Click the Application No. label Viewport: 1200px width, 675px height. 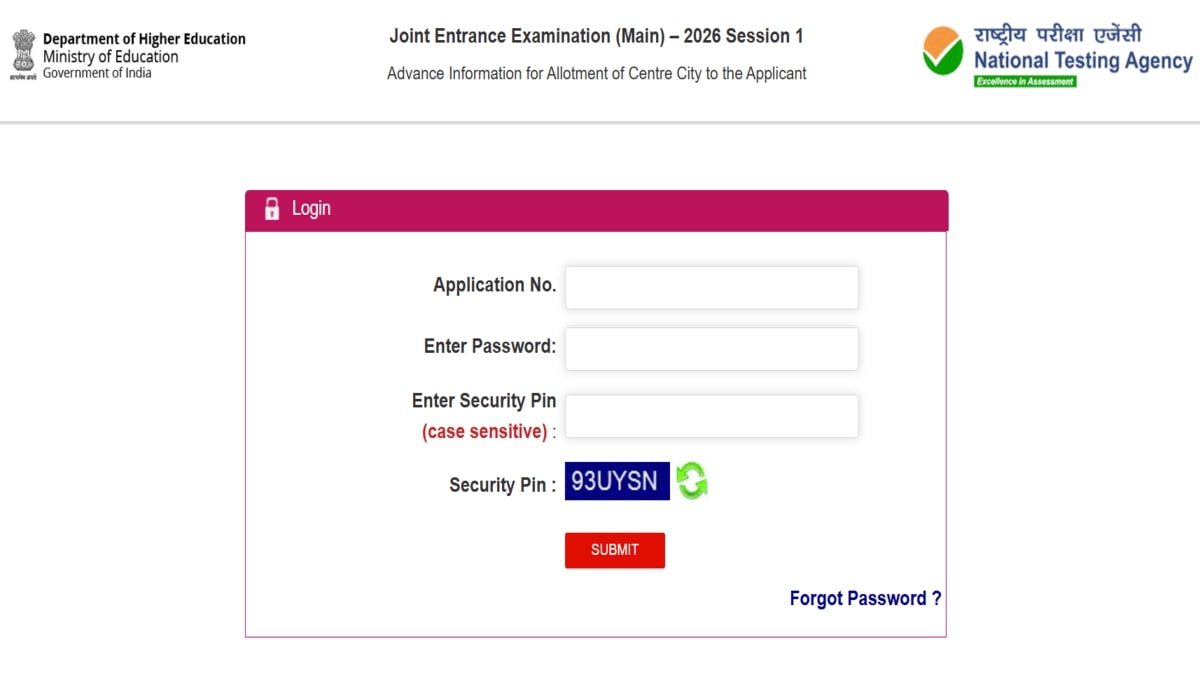[494, 285]
